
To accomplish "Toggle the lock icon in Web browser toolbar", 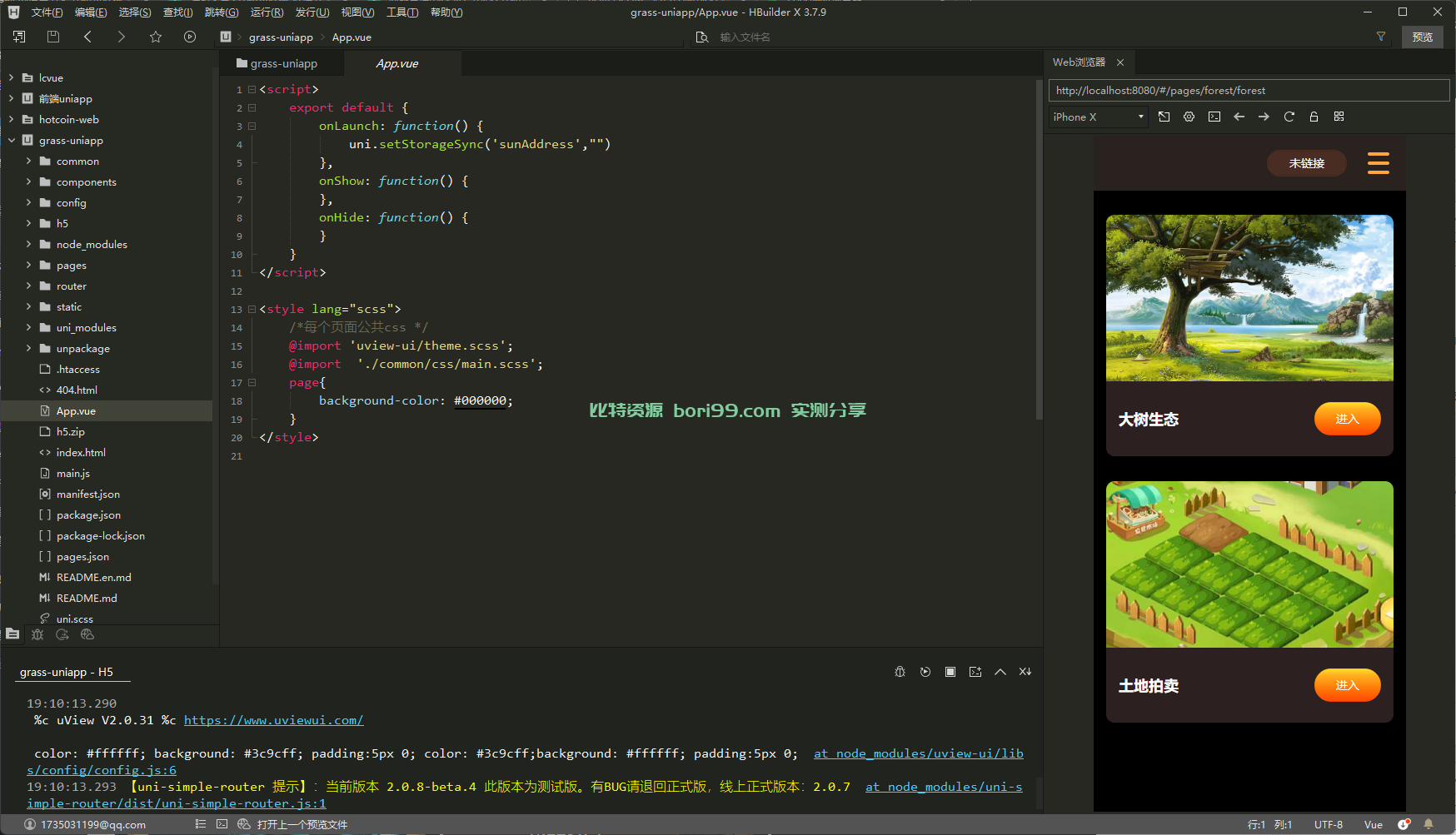I will pos(1314,117).
